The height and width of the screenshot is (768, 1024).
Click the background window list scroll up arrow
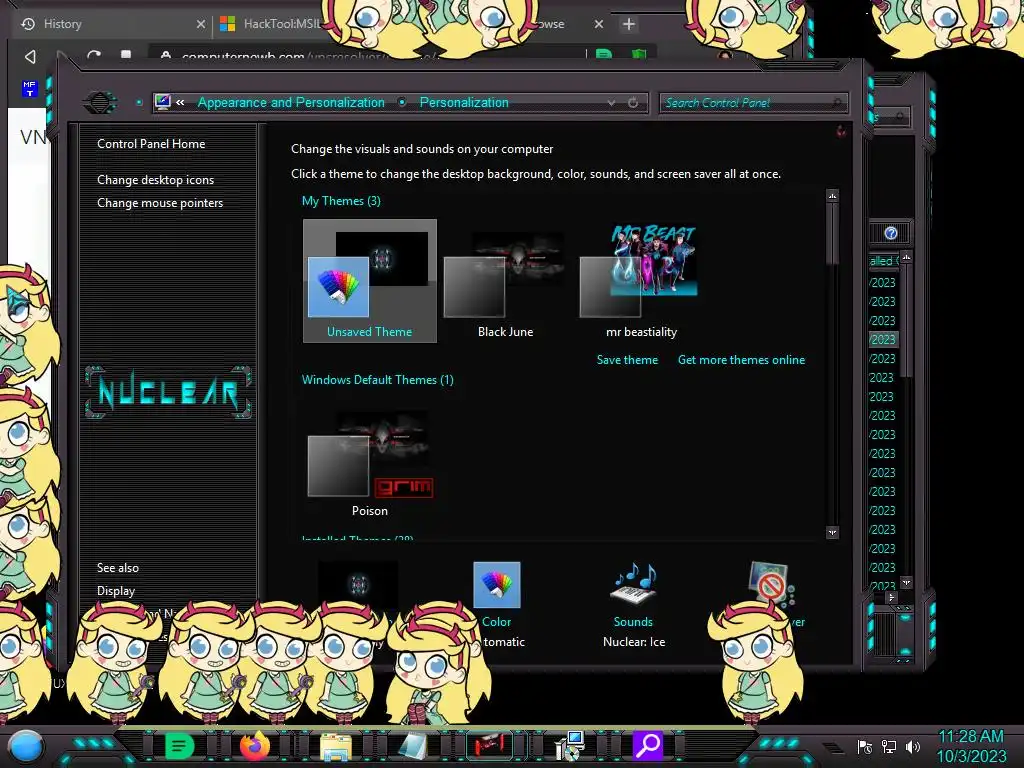[906, 257]
